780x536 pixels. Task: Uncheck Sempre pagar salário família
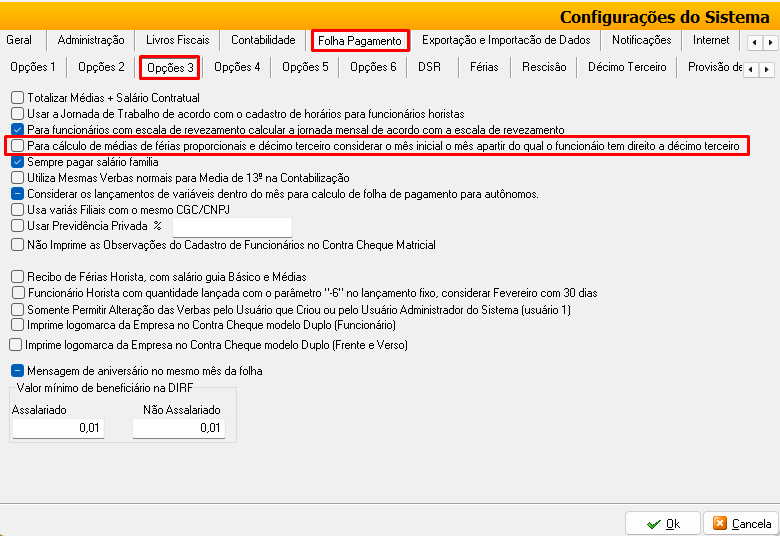18,162
